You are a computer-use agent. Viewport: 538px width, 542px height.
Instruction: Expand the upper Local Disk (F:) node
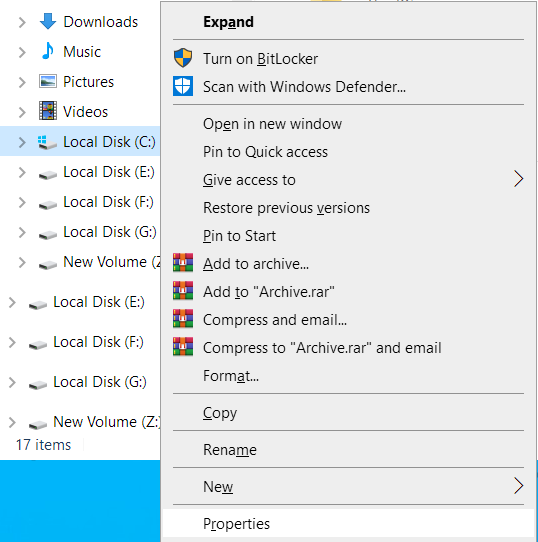tap(22, 202)
